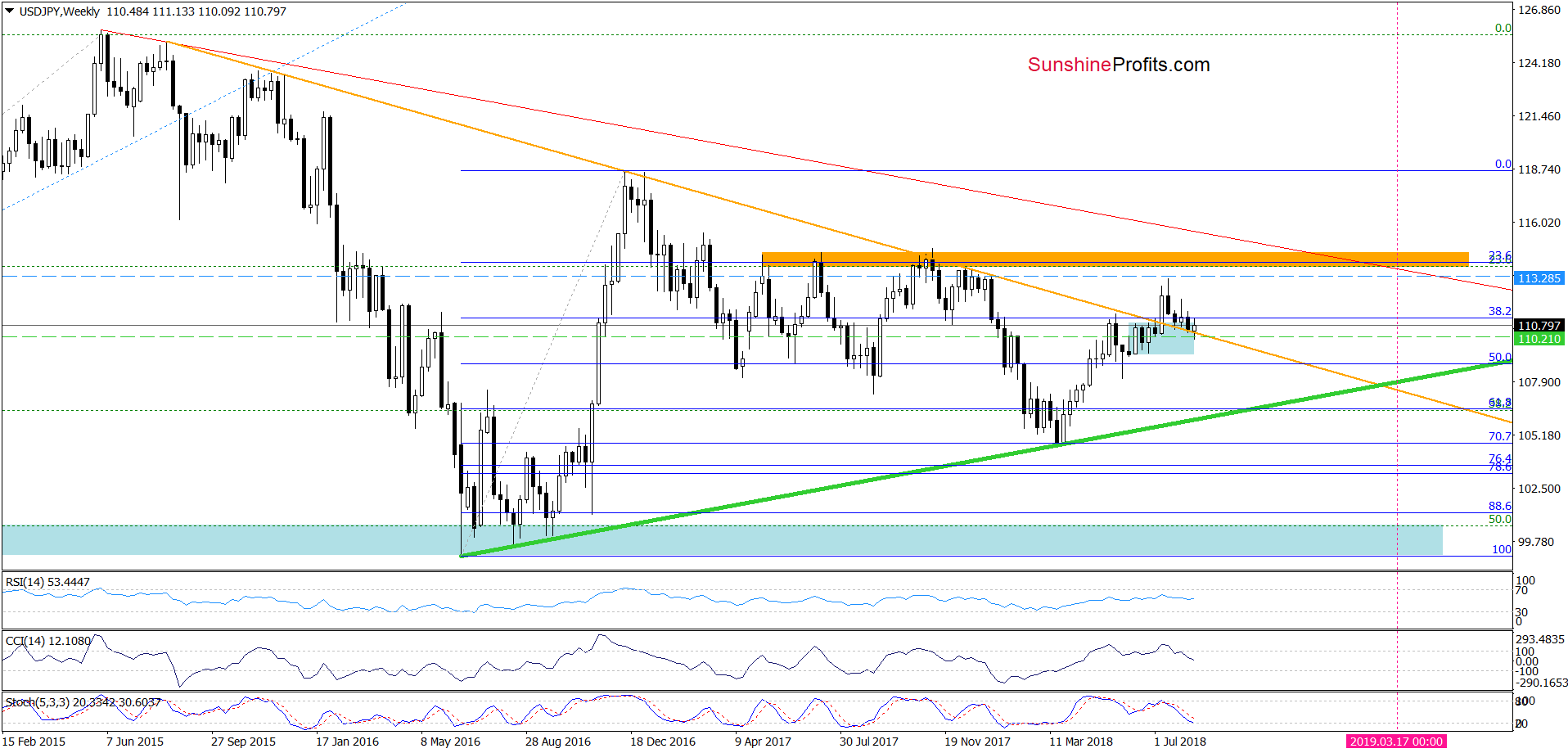
Task: Click the 7 Jun 2015 date label
Action: 135,742
